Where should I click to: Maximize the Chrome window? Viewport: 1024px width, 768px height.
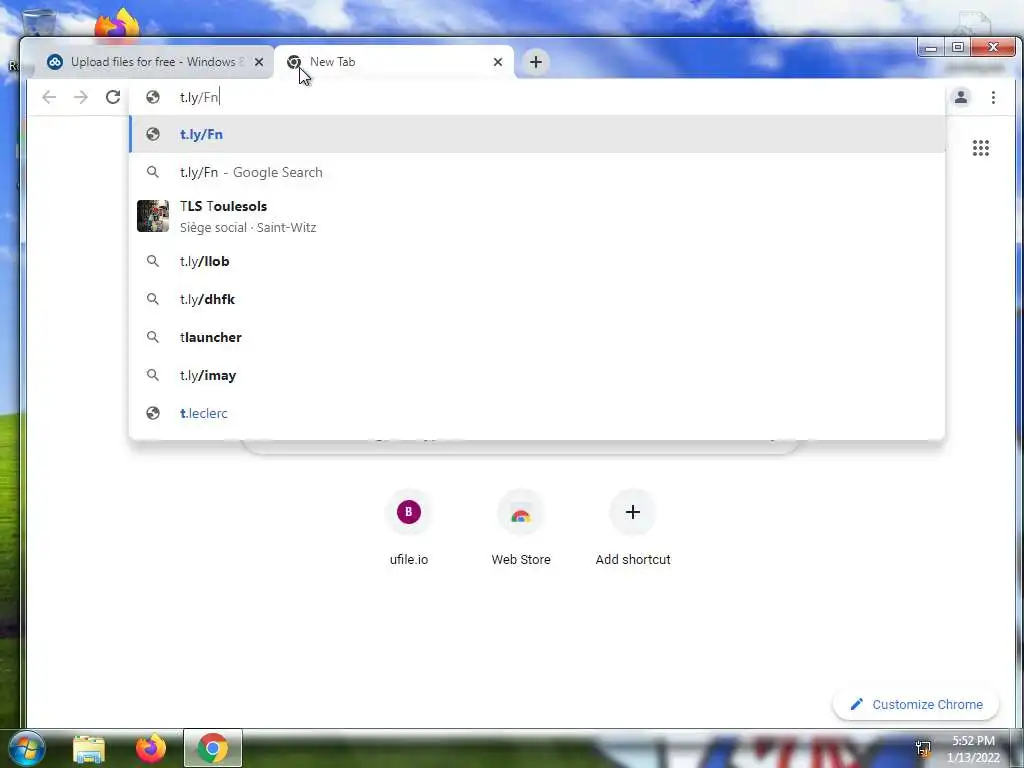957,47
